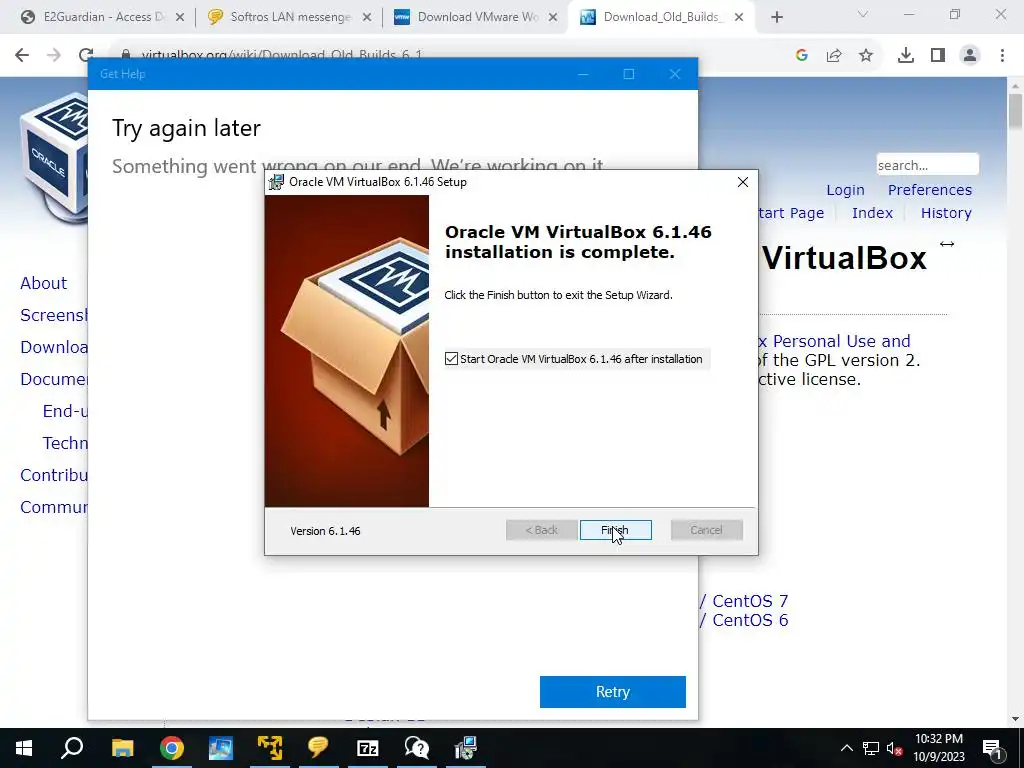Image resolution: width=1024 pixels, height=768 pixels.
Task: Open the Index wiki link
Action: point(872,213)
